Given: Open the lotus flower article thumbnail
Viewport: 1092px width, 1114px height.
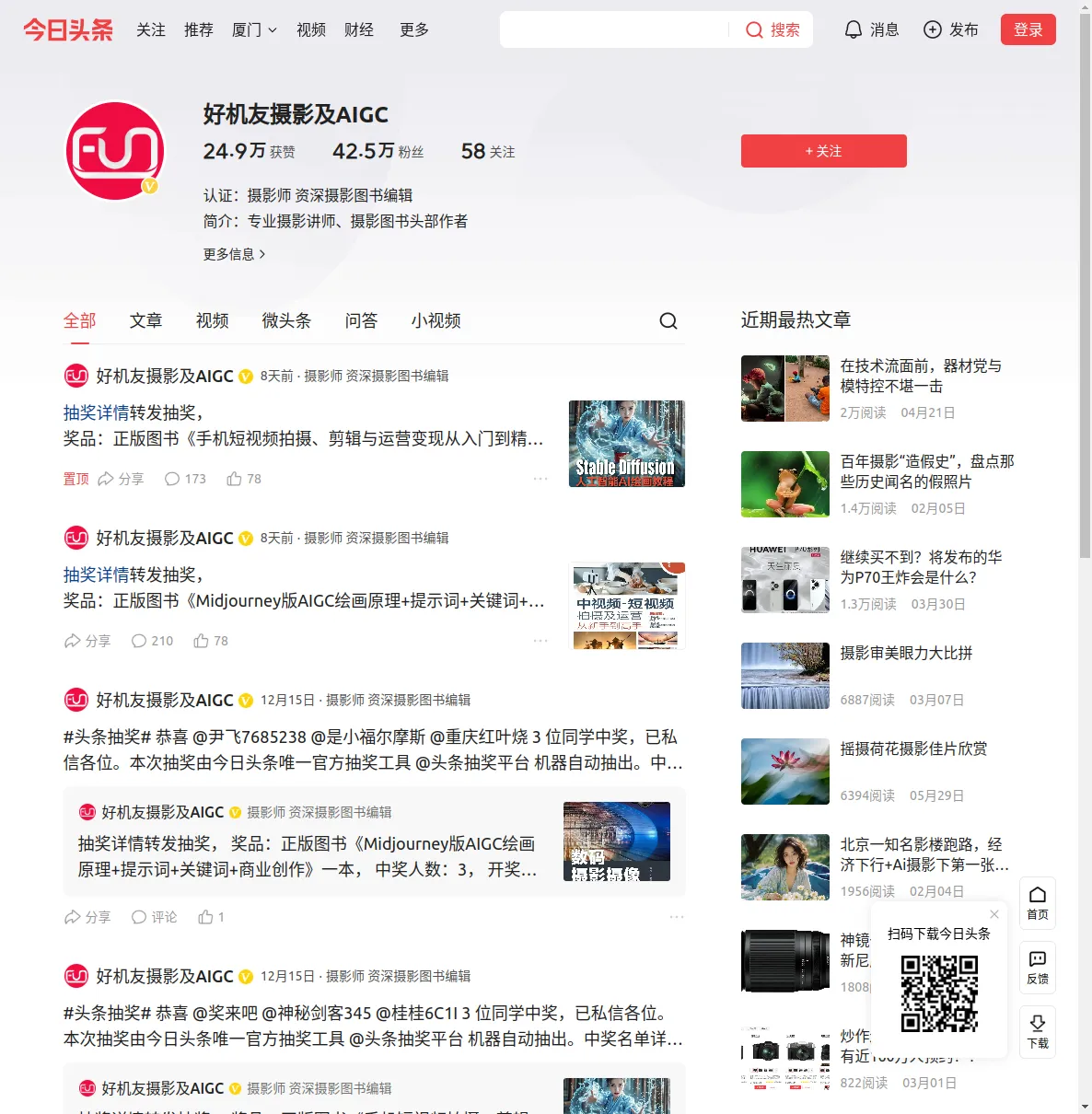Looking at the screenshot, I should point(785,772).
